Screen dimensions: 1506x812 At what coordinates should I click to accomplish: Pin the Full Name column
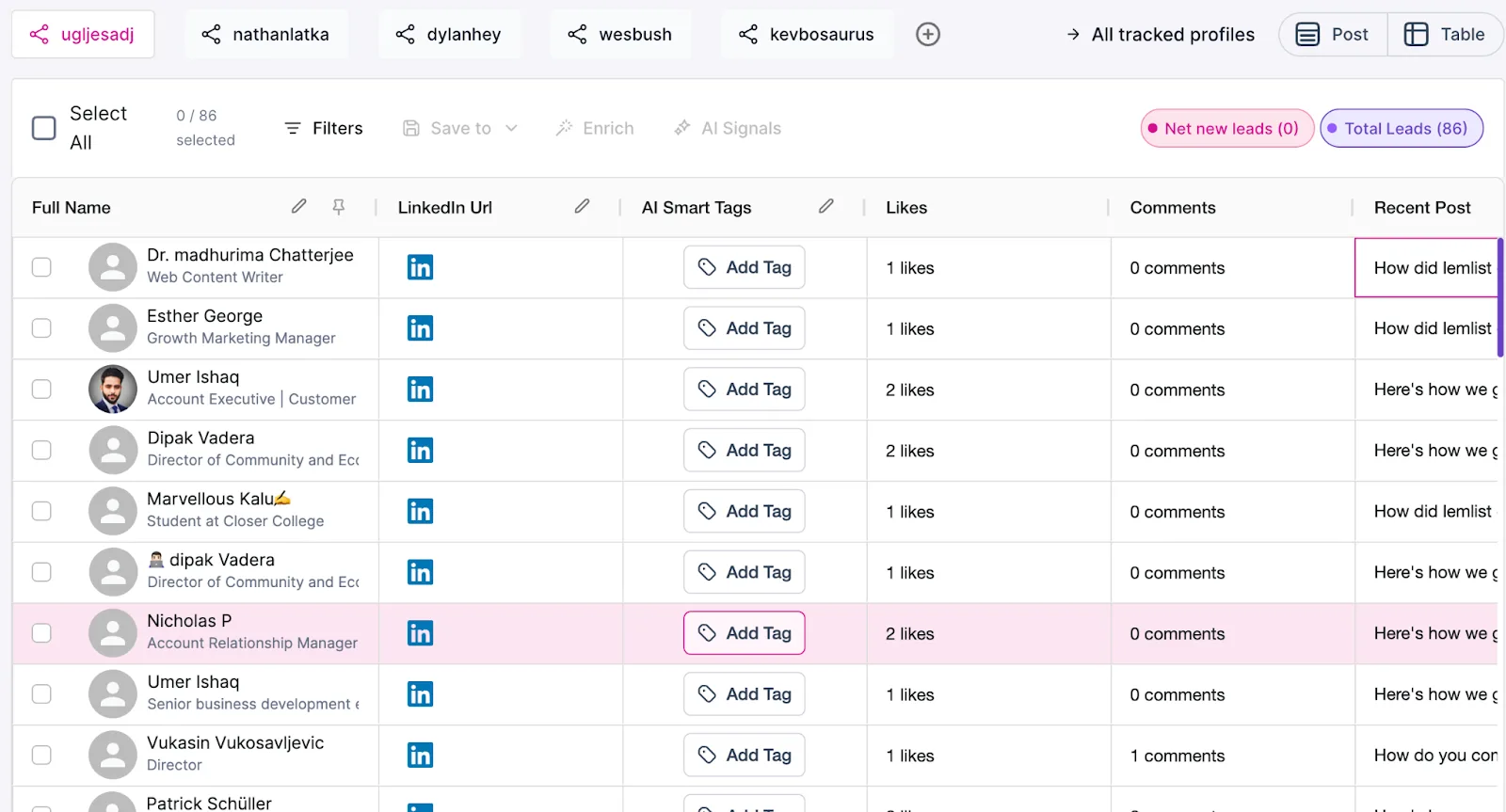point(339,206)
